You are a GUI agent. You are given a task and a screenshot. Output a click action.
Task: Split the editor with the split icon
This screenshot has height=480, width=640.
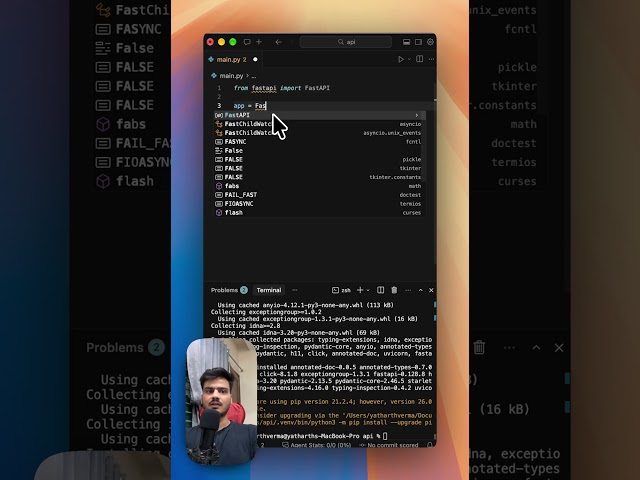click(x=419, y=59)
